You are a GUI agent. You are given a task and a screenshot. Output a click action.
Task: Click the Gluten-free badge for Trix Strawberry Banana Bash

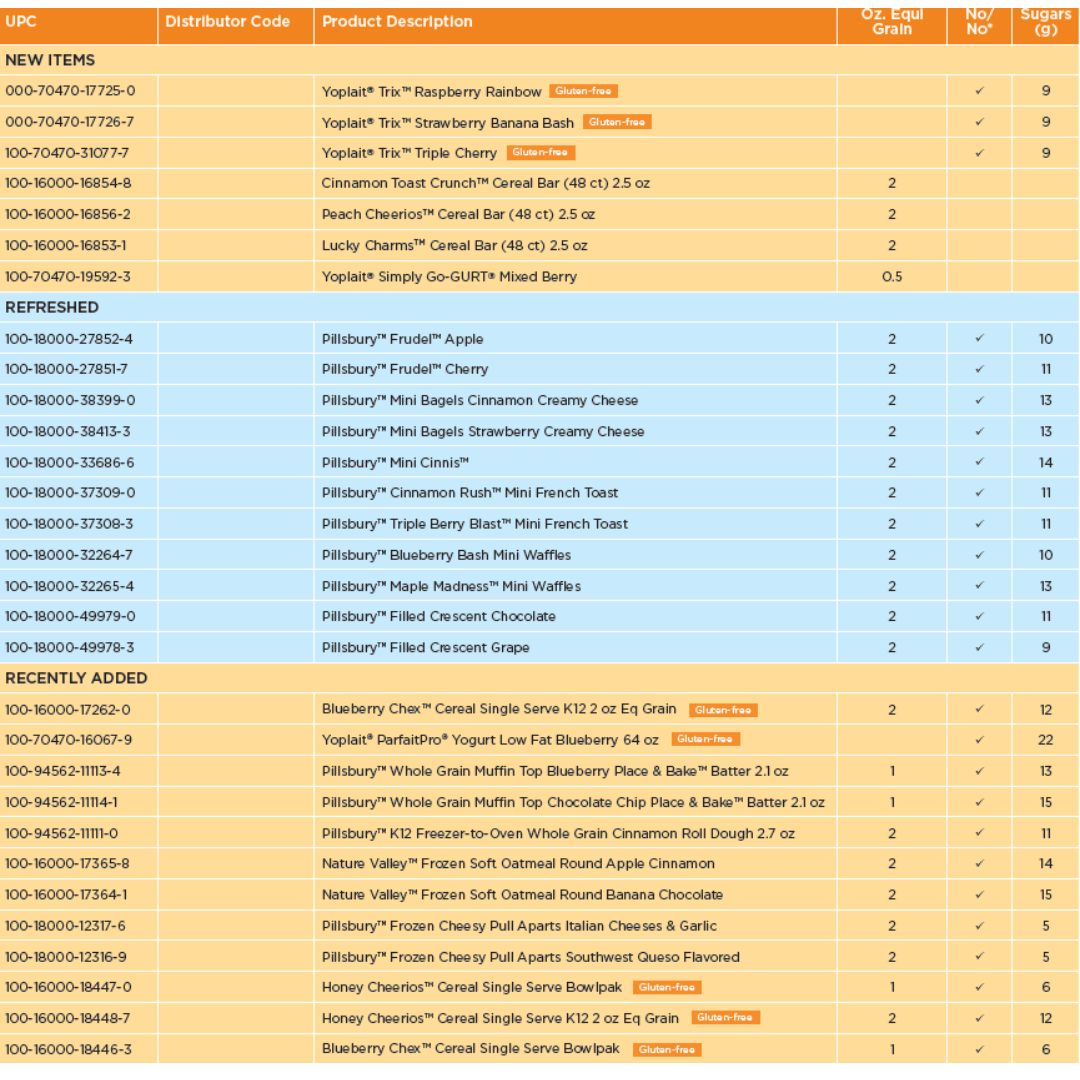click(x=617, y=122)
